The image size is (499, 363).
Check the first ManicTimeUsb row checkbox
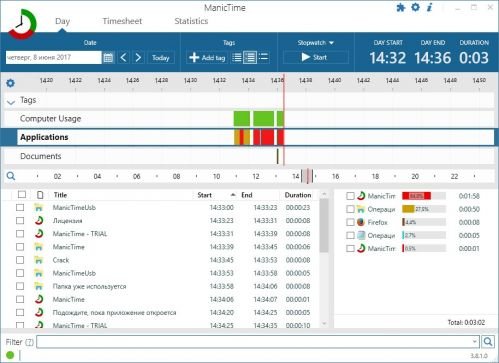tap(20, 207)
